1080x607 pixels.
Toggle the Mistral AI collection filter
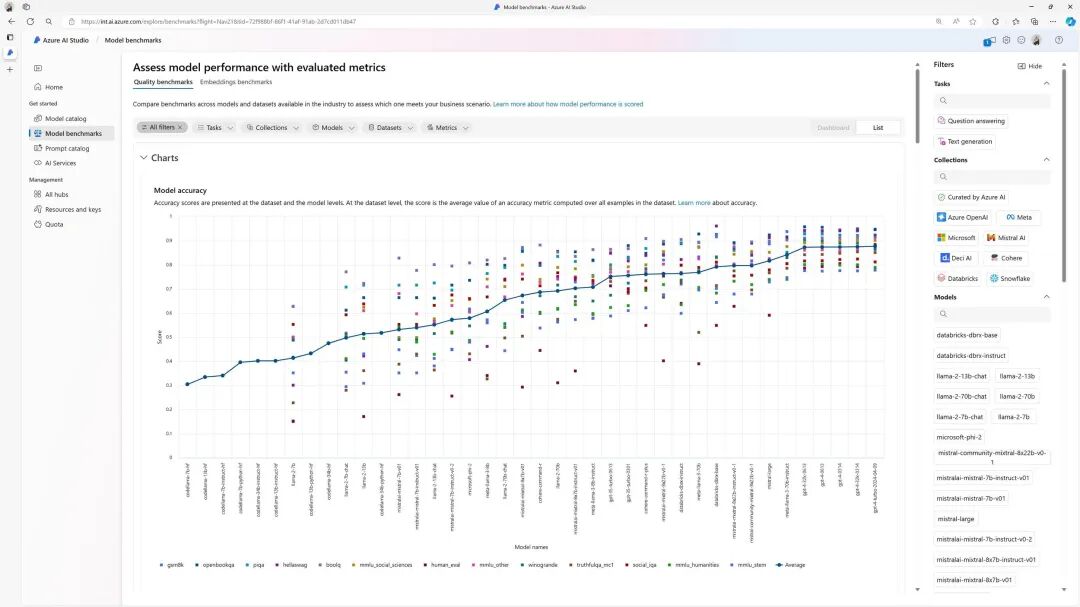(x=1006, y=238)
